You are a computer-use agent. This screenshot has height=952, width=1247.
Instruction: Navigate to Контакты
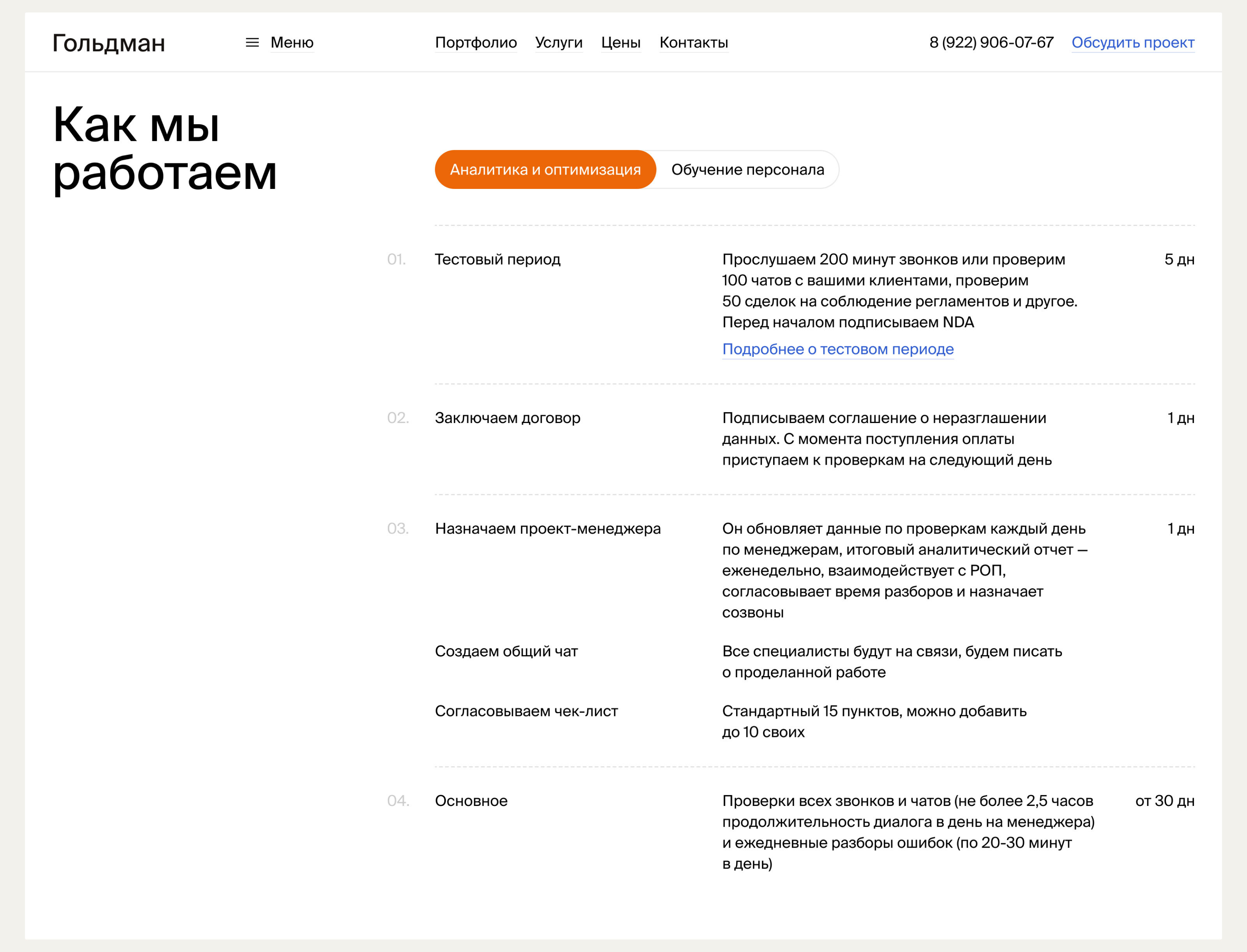(693, 42)
